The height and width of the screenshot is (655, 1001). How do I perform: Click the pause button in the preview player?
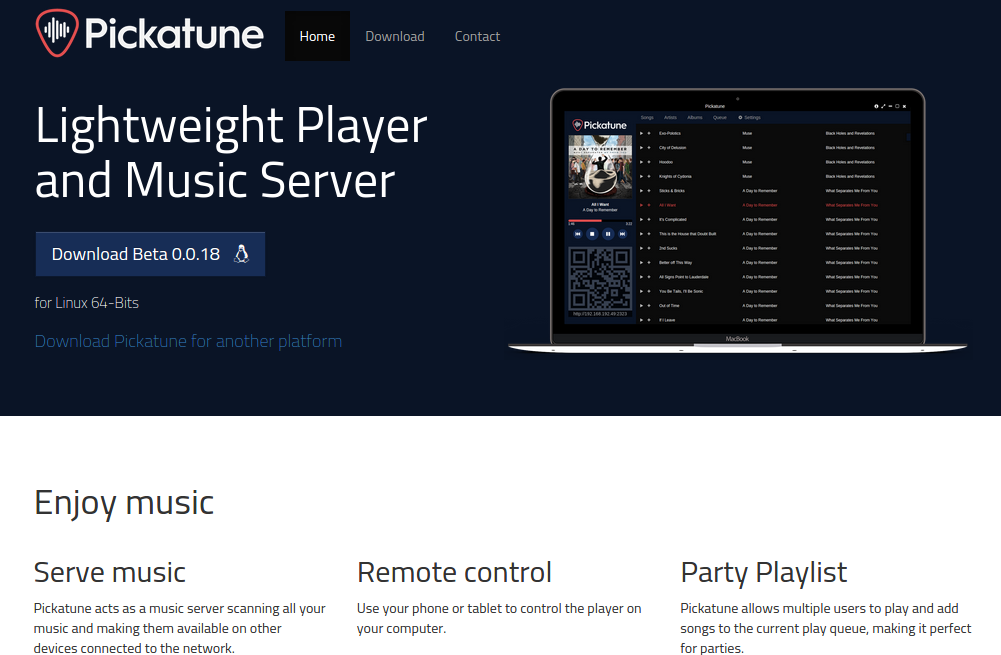click(608, 234)
